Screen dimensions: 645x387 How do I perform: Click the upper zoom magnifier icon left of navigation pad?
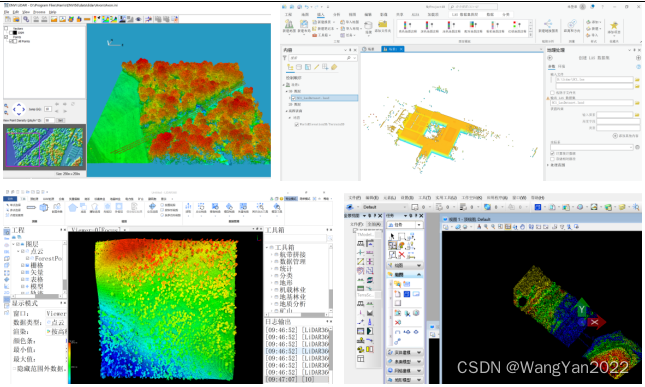pos(6,106)
